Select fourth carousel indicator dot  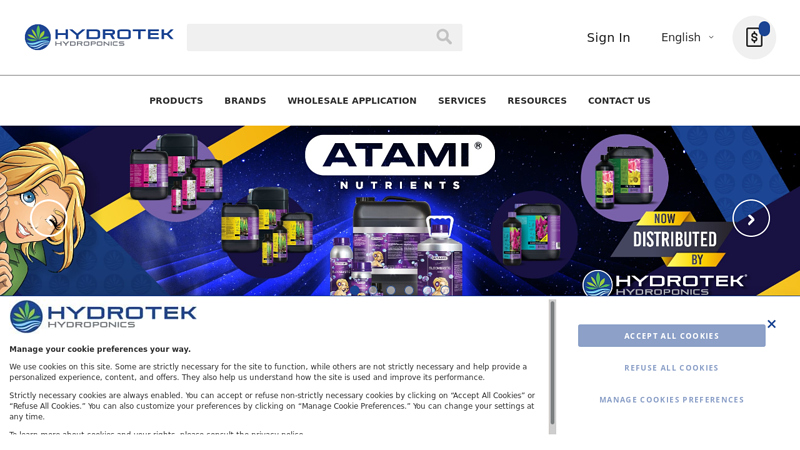[409, 290]
